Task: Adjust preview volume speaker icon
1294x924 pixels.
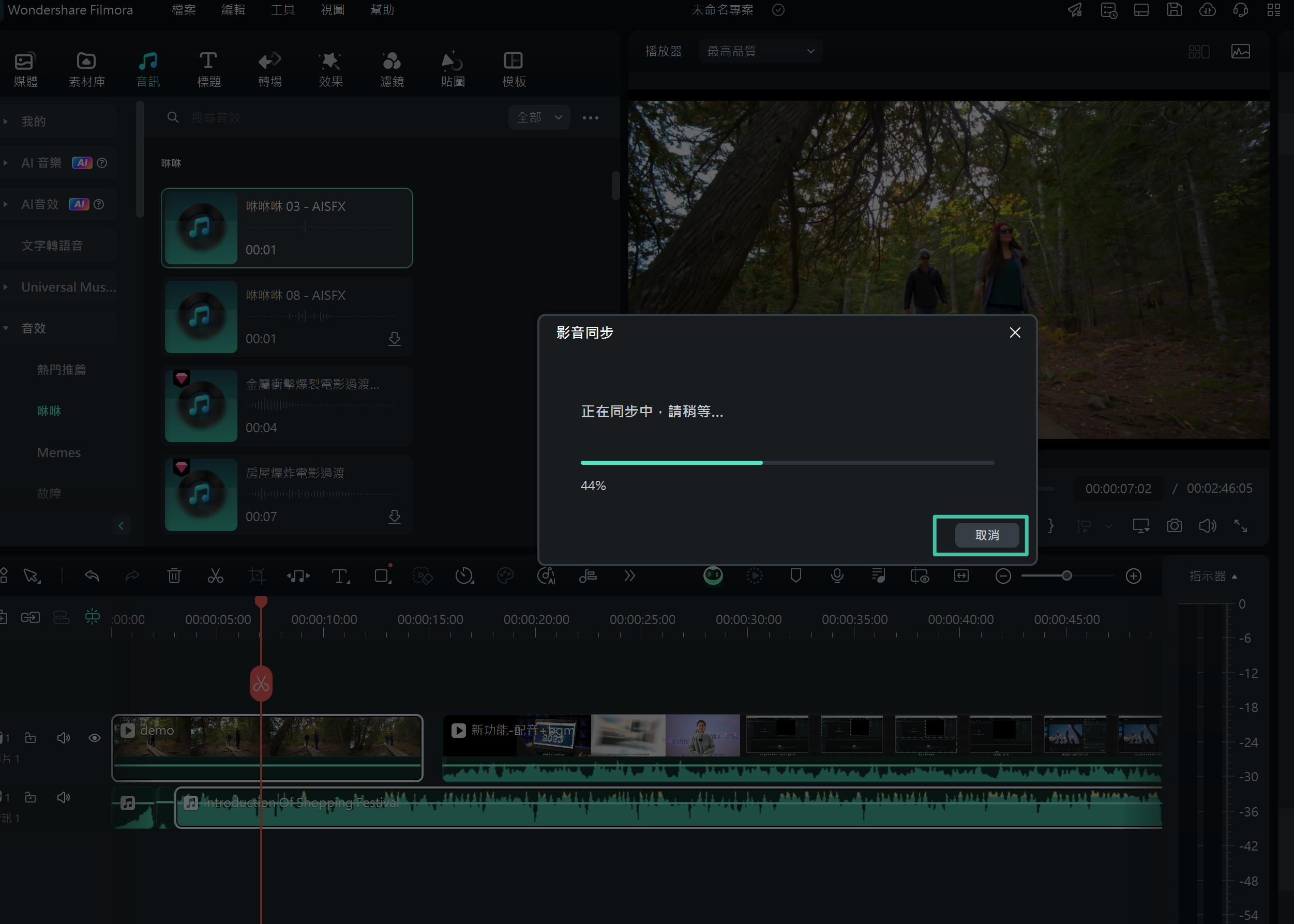Action: [1208, 526]
